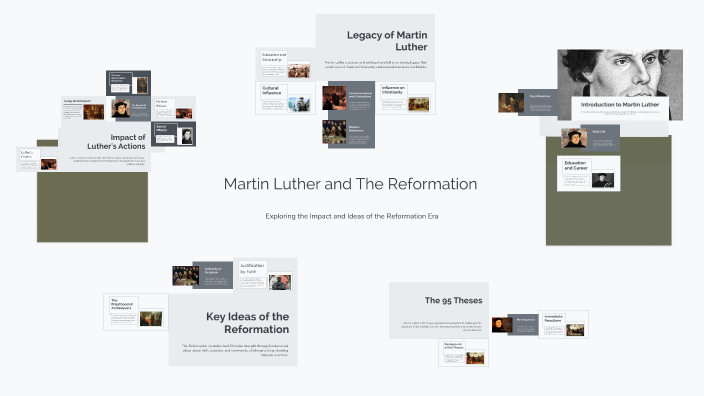Image resolution: width=704 pixels, height=396 pixels.
Task: Open the 'Legacy of Martin Luther' topic heading
Action: [x=387, y=41]
